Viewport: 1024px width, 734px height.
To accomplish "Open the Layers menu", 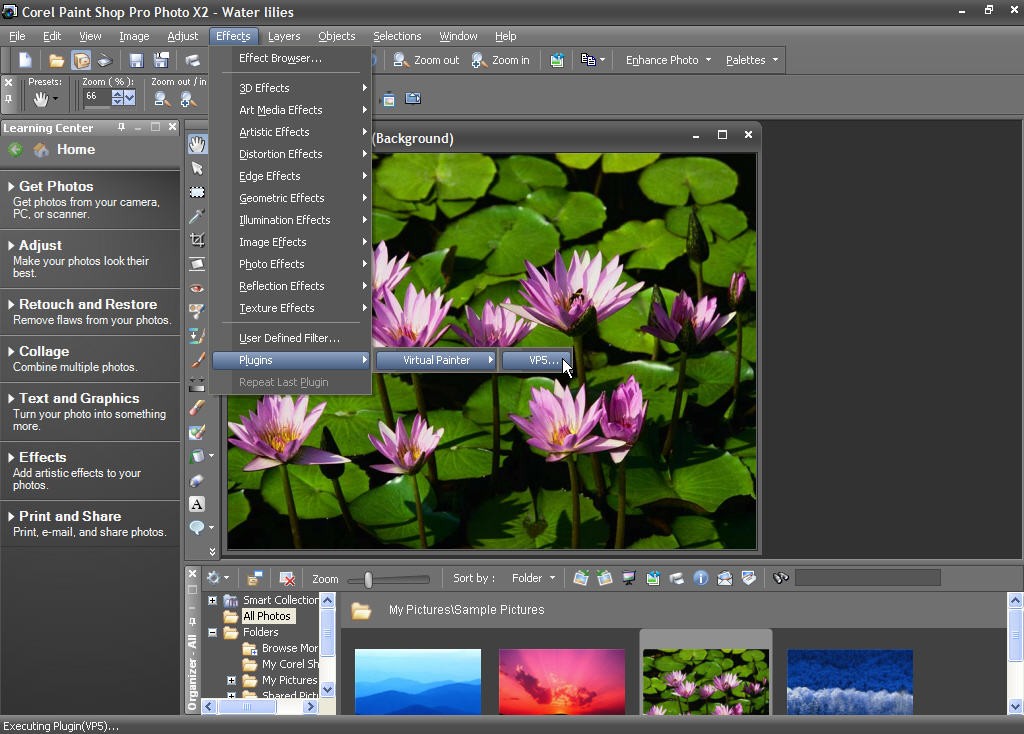I will pos(284,36).
